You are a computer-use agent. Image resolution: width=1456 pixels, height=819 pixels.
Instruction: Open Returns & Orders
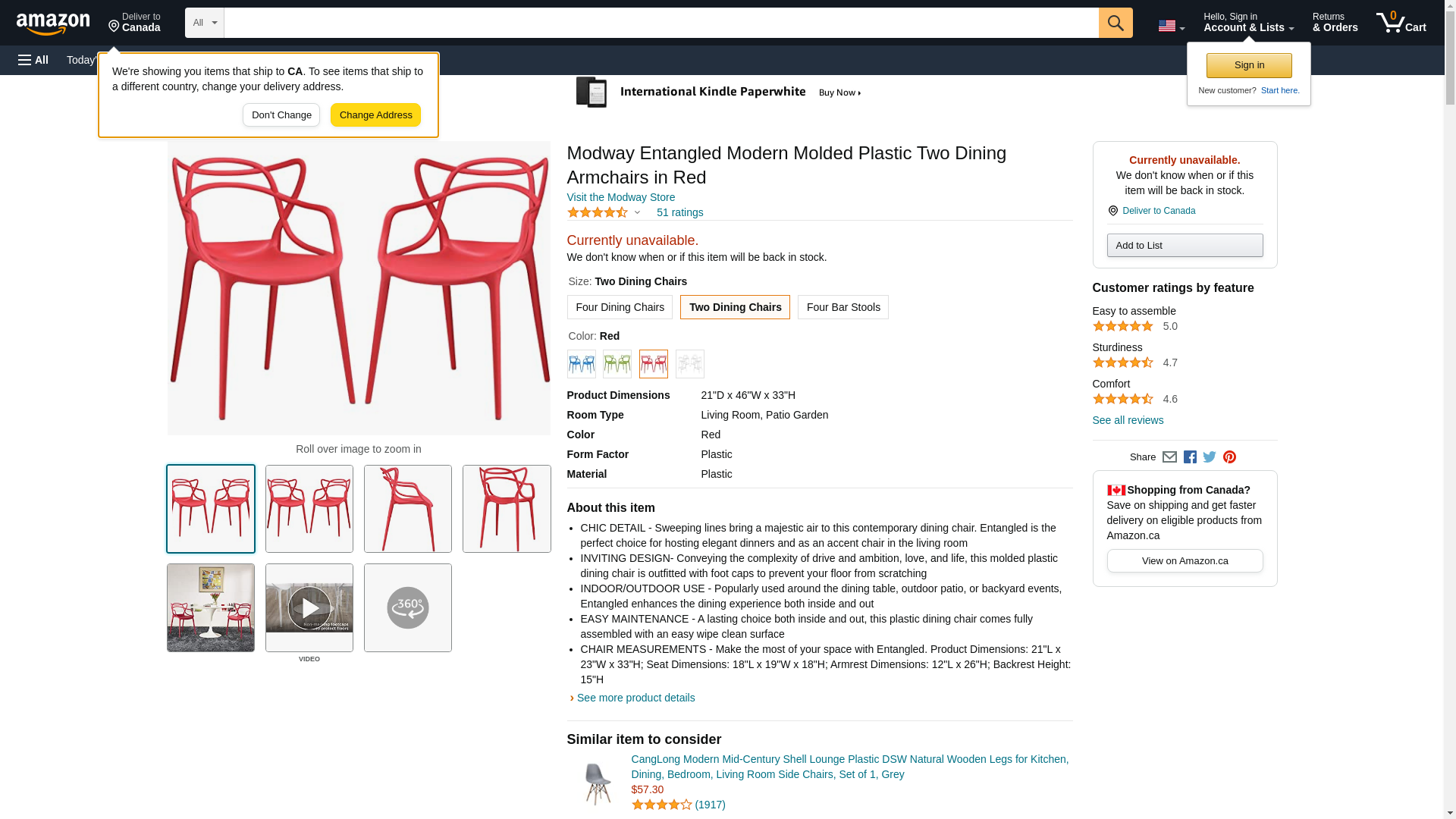coord(1335,23)
